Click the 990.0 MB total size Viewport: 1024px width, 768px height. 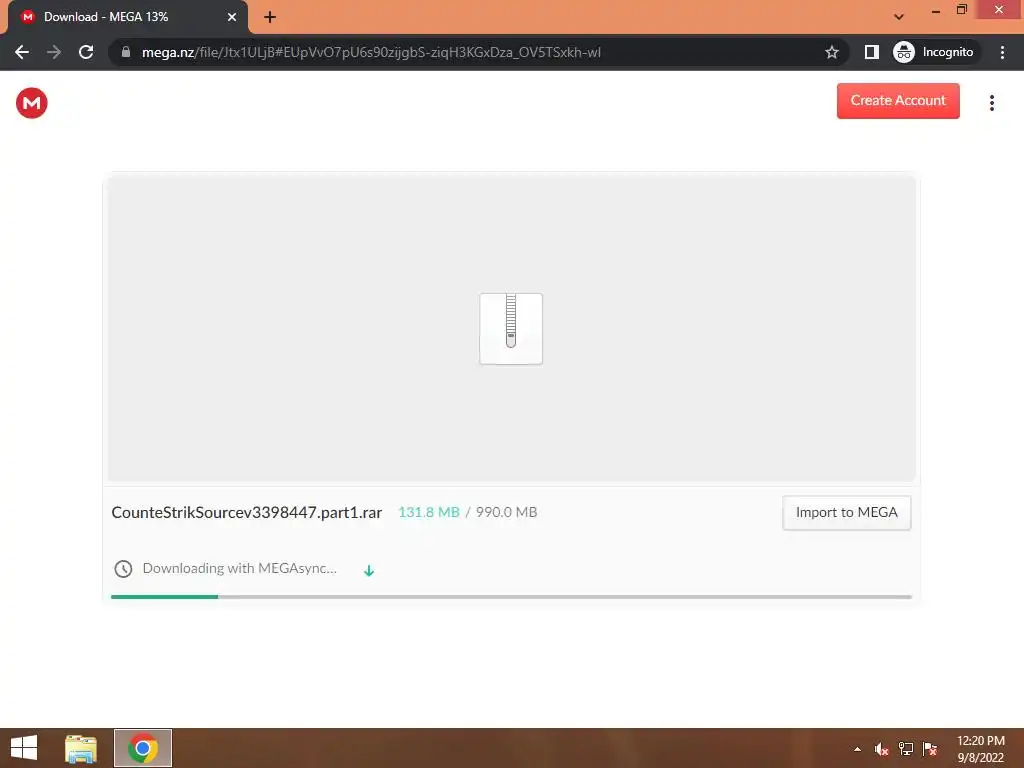tap(506, 513)
